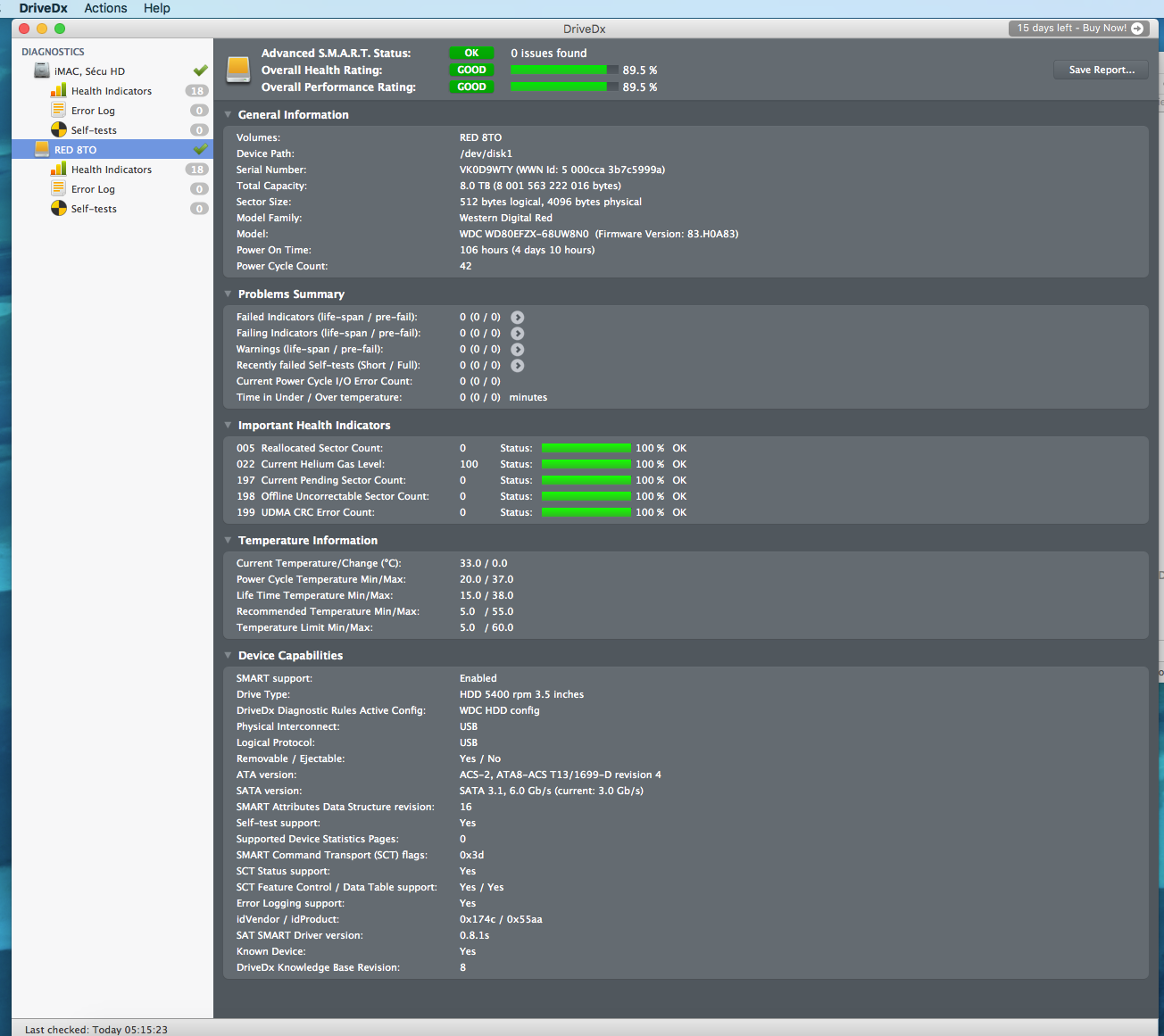Open Self-tests under RED 8TO
This screenshot has height=1036, width=1164.
click(x=94, y=209)
